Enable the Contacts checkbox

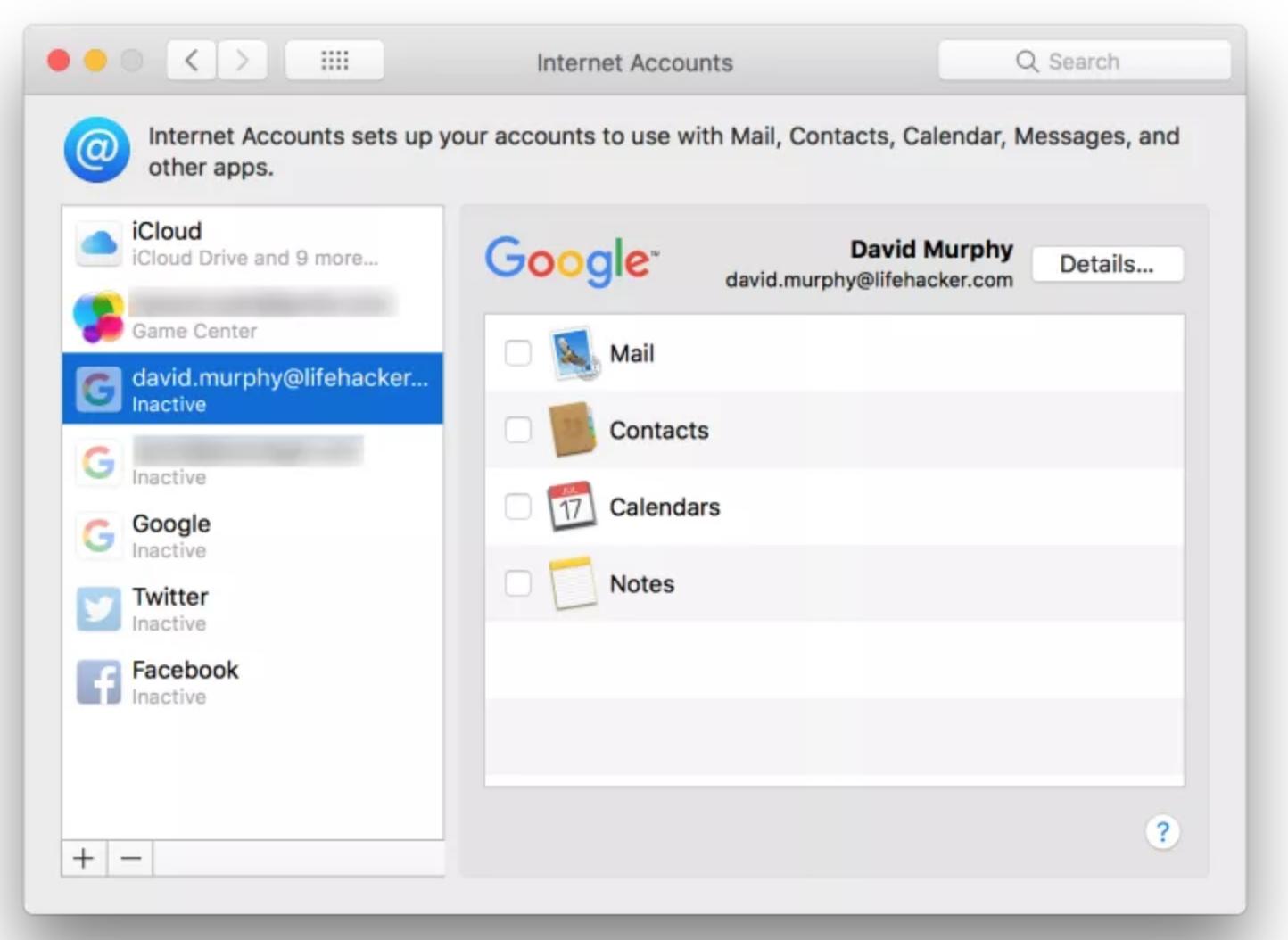click(517, 430)
